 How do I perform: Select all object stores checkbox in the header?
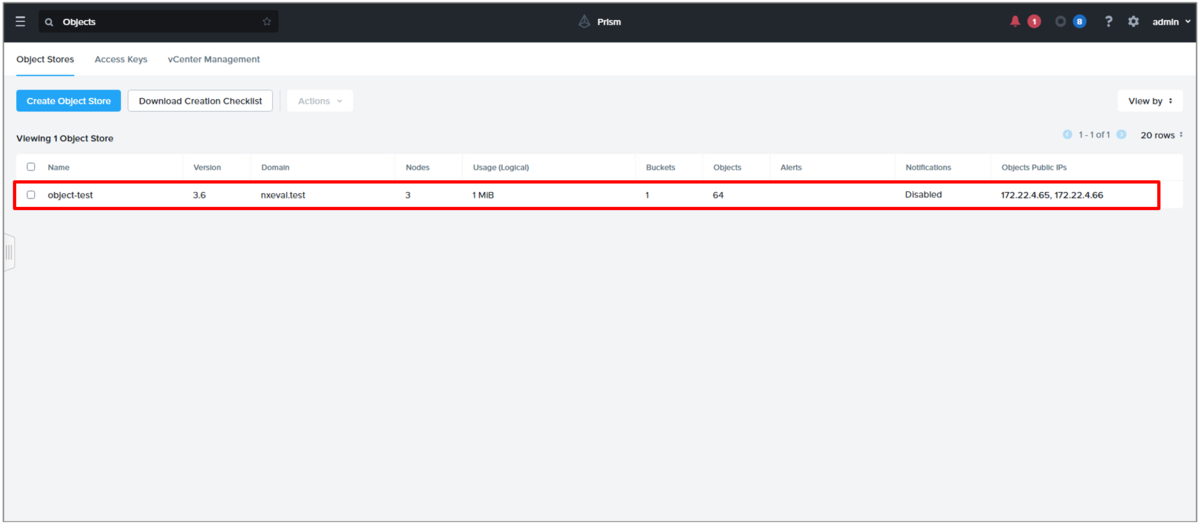point(31,167)
